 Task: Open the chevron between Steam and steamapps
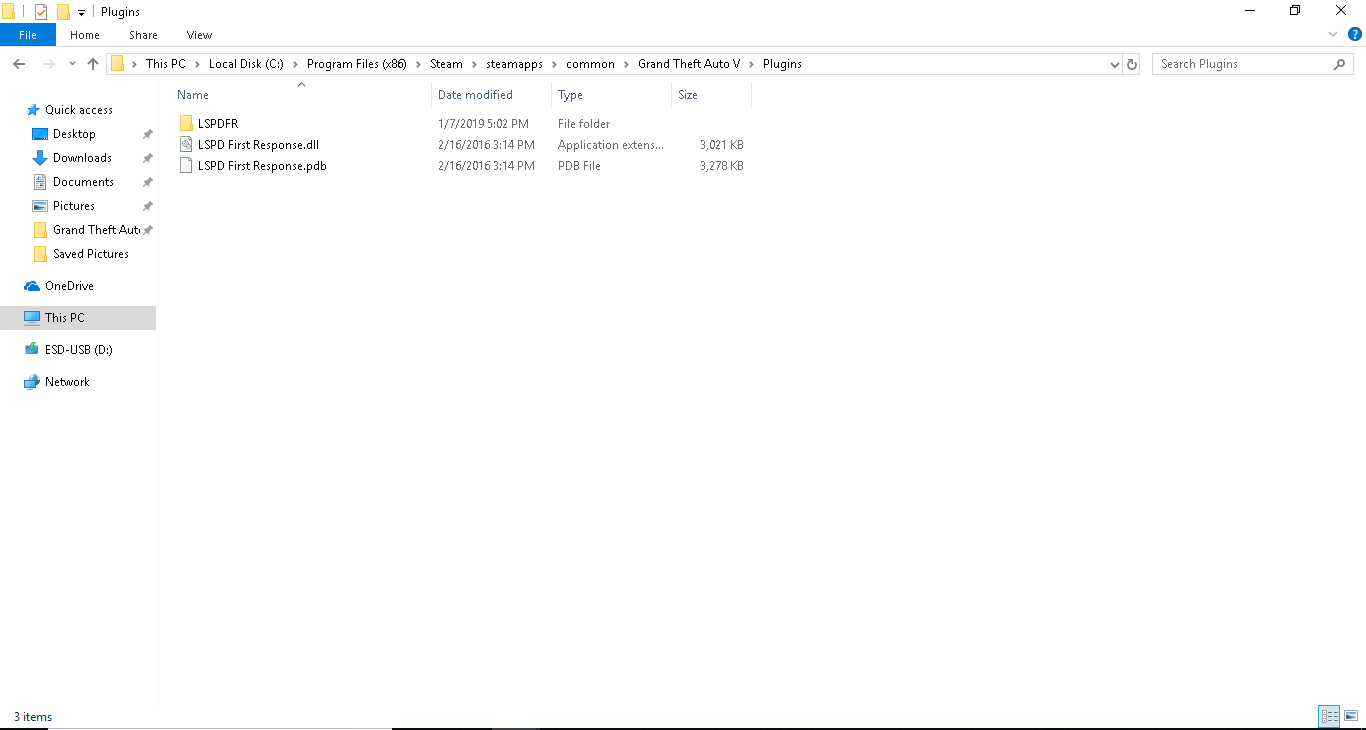click(x=475, y=64)
